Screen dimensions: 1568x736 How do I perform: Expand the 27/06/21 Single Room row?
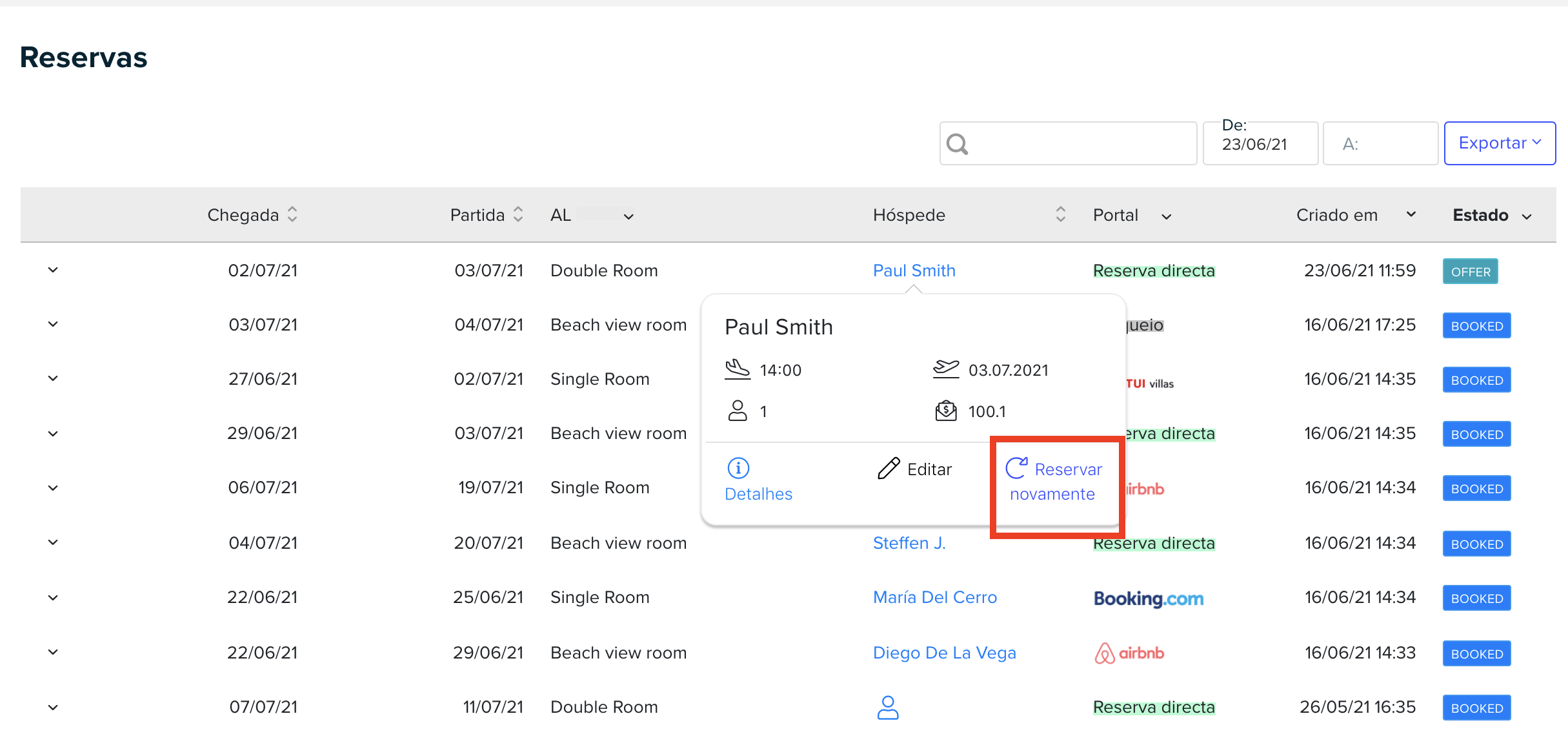point(53,378)
